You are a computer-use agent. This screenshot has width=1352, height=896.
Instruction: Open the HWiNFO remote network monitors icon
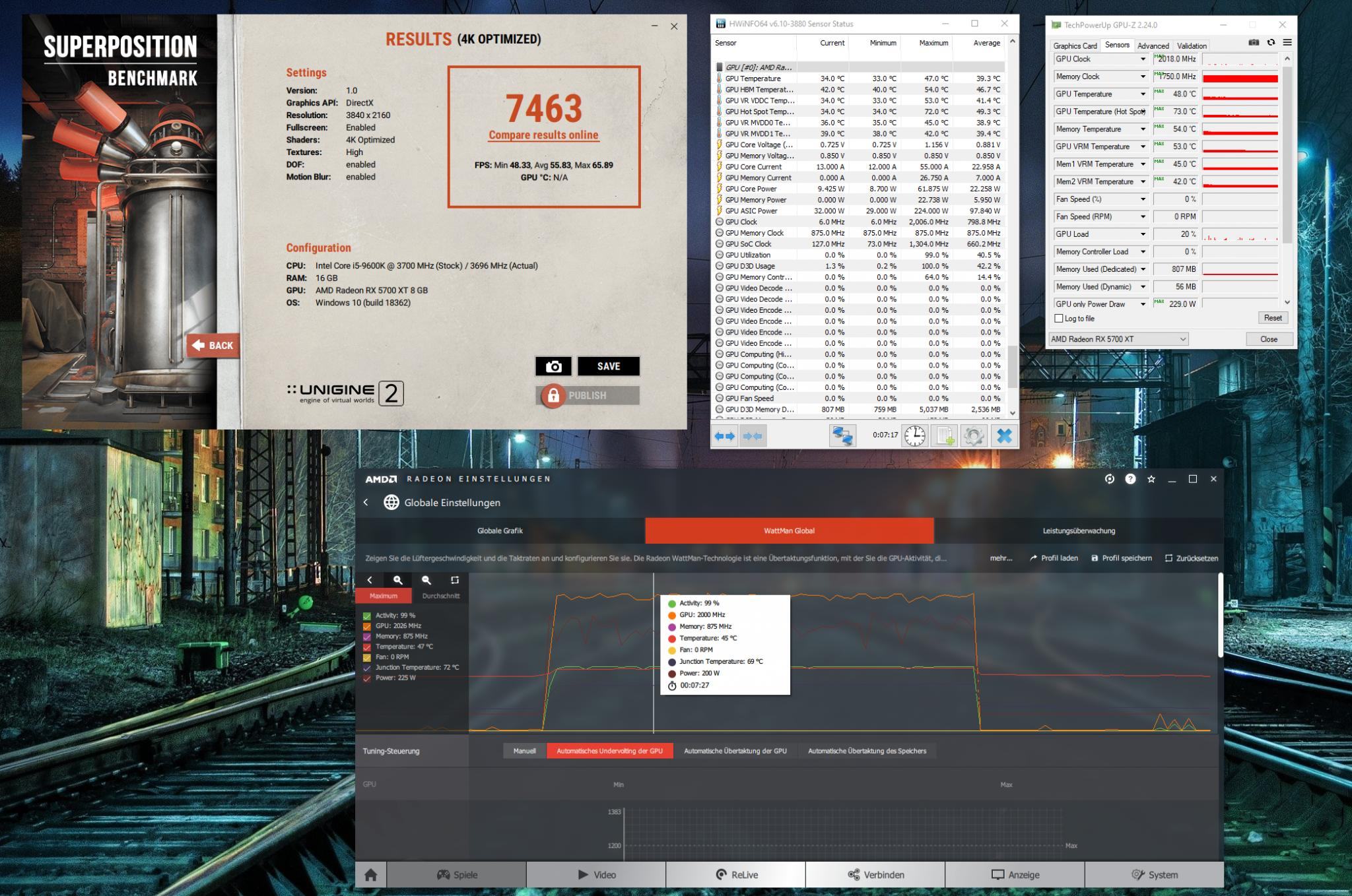(x=842, y=435)
